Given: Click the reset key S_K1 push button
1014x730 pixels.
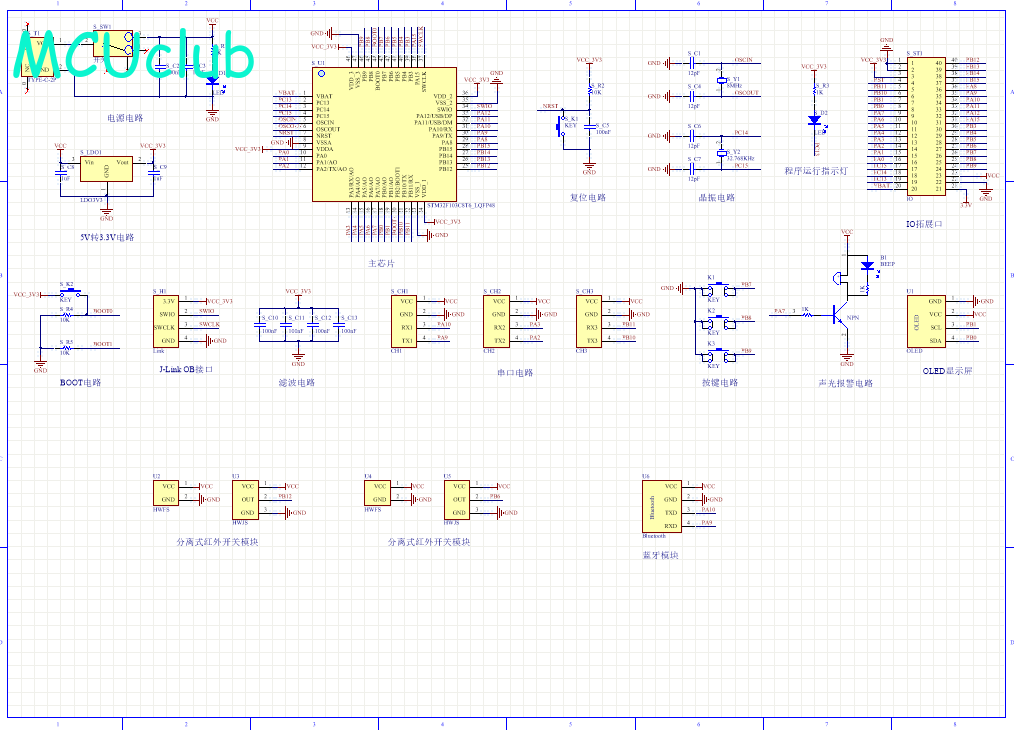Looking at the screenshot, I should click(560, 125).
